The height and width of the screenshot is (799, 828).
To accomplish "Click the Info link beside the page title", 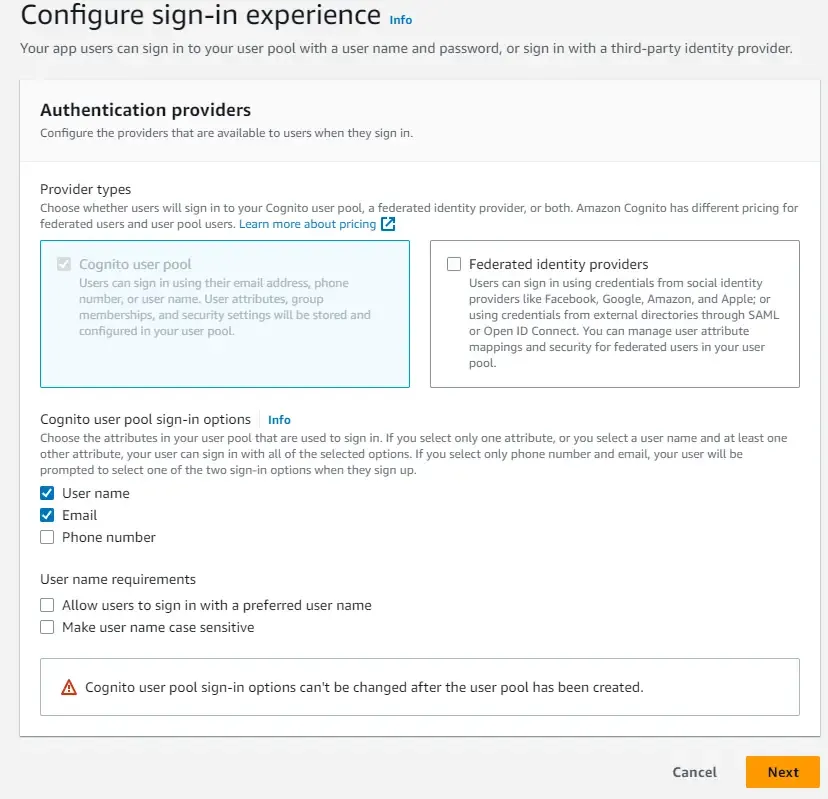I will pos(400,19).
